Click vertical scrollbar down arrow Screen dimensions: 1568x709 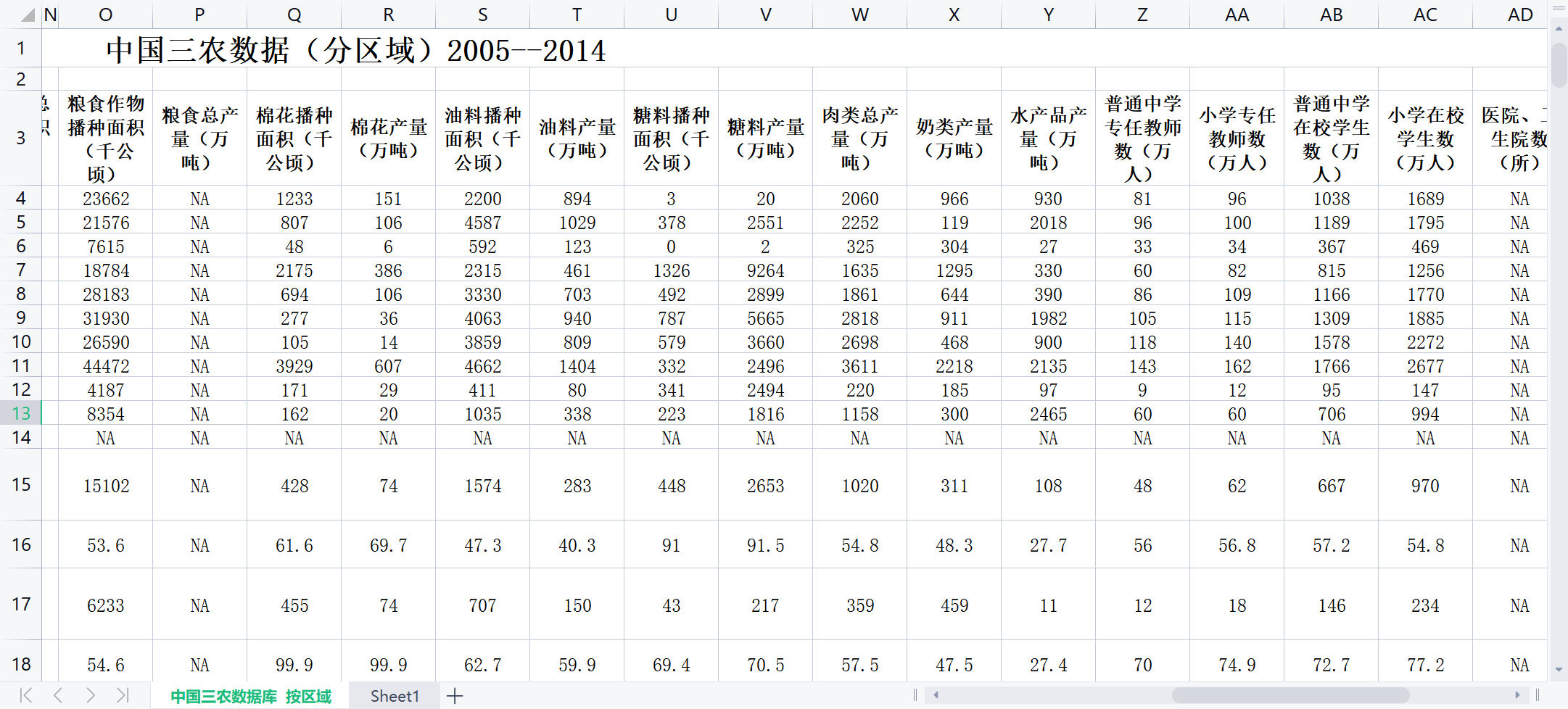pyautogui.click(x=1559, y=670)
